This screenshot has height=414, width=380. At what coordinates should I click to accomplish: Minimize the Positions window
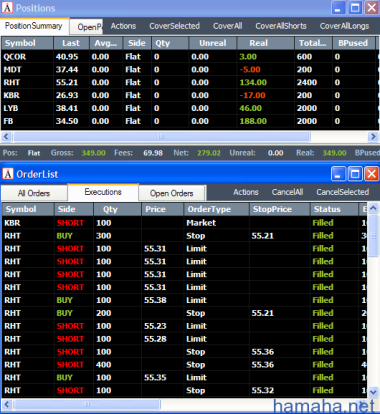[338, 7]
